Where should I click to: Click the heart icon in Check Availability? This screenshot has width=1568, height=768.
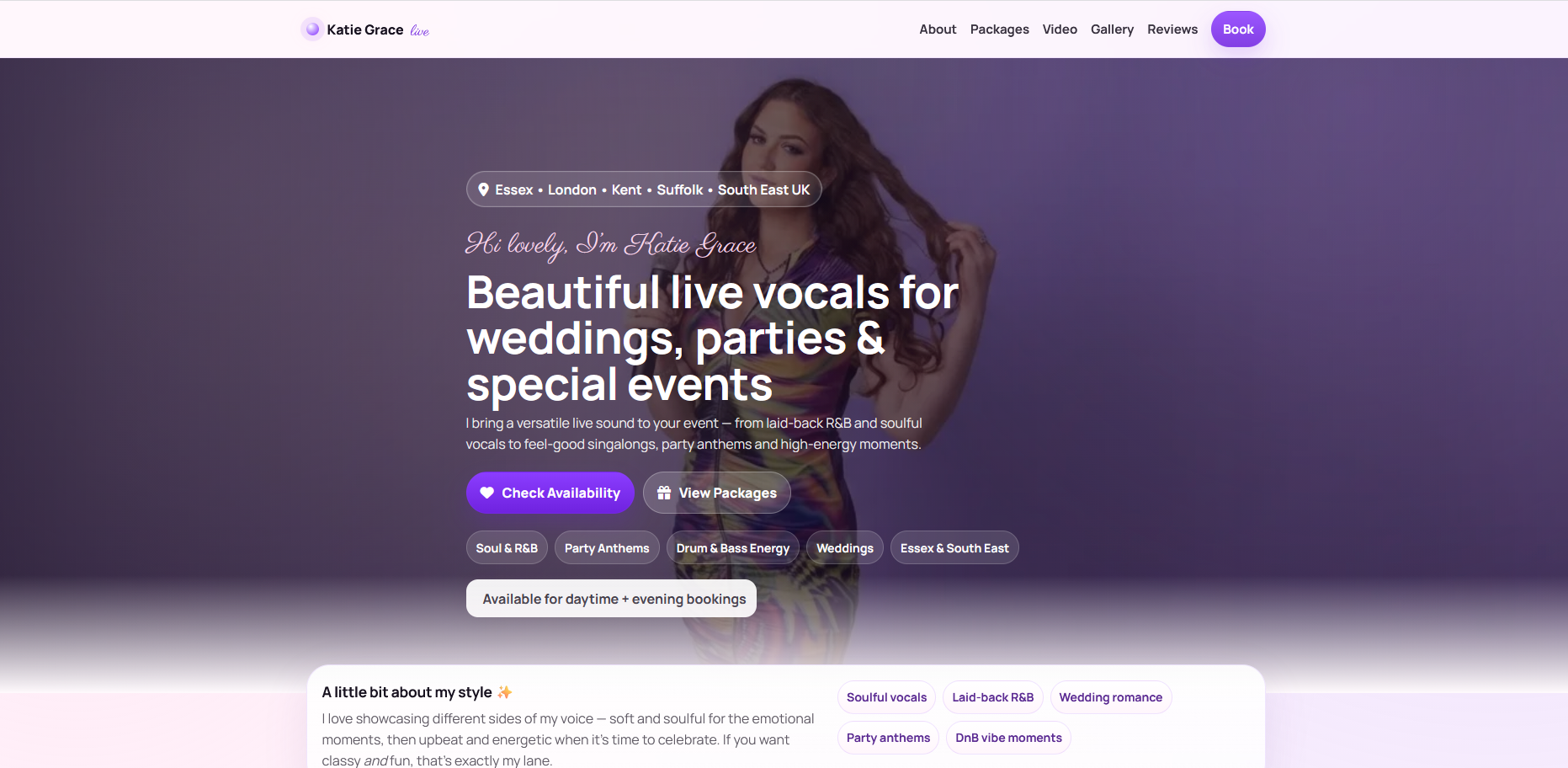click(x=486, y=493)
